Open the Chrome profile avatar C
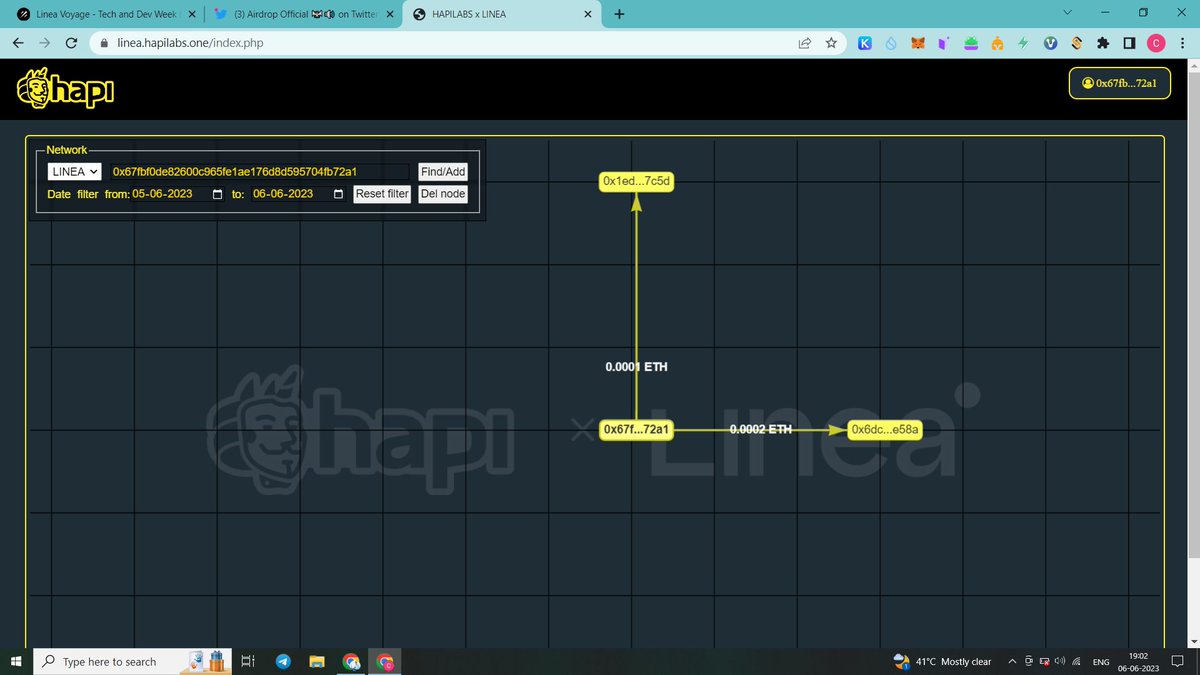The height and width of the screenshot is (675, 1200). (x=1156, y=43)
